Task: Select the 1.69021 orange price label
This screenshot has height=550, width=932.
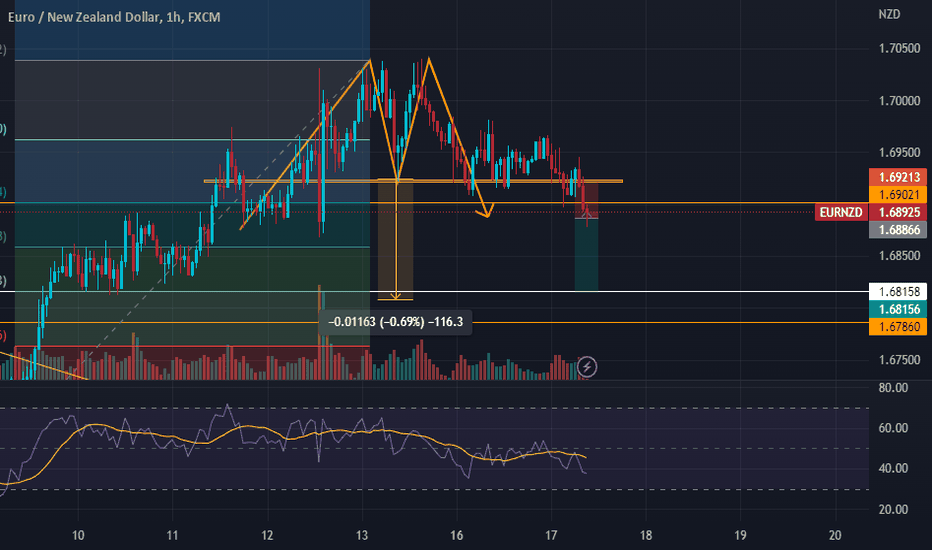Action: [898, 194]
